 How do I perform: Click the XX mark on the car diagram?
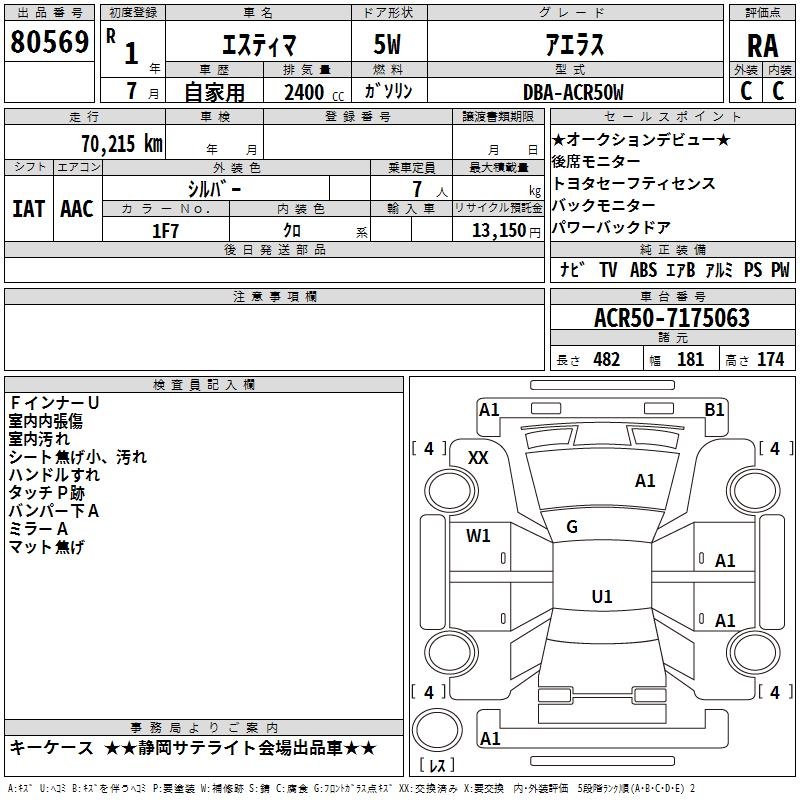click(x=478, y=457)
